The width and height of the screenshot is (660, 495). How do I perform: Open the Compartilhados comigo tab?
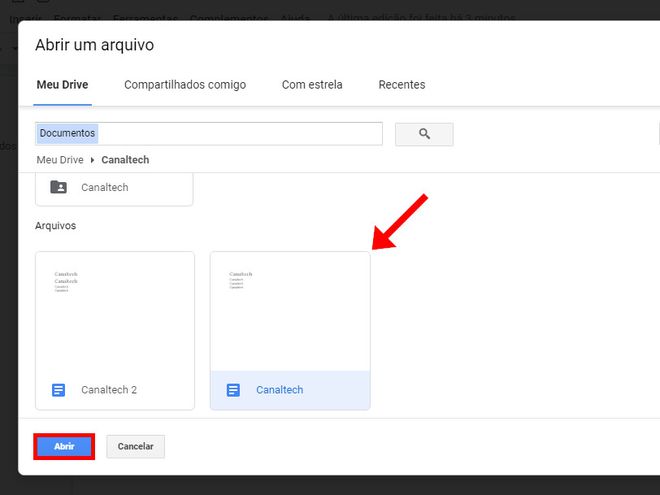(185, 85)
